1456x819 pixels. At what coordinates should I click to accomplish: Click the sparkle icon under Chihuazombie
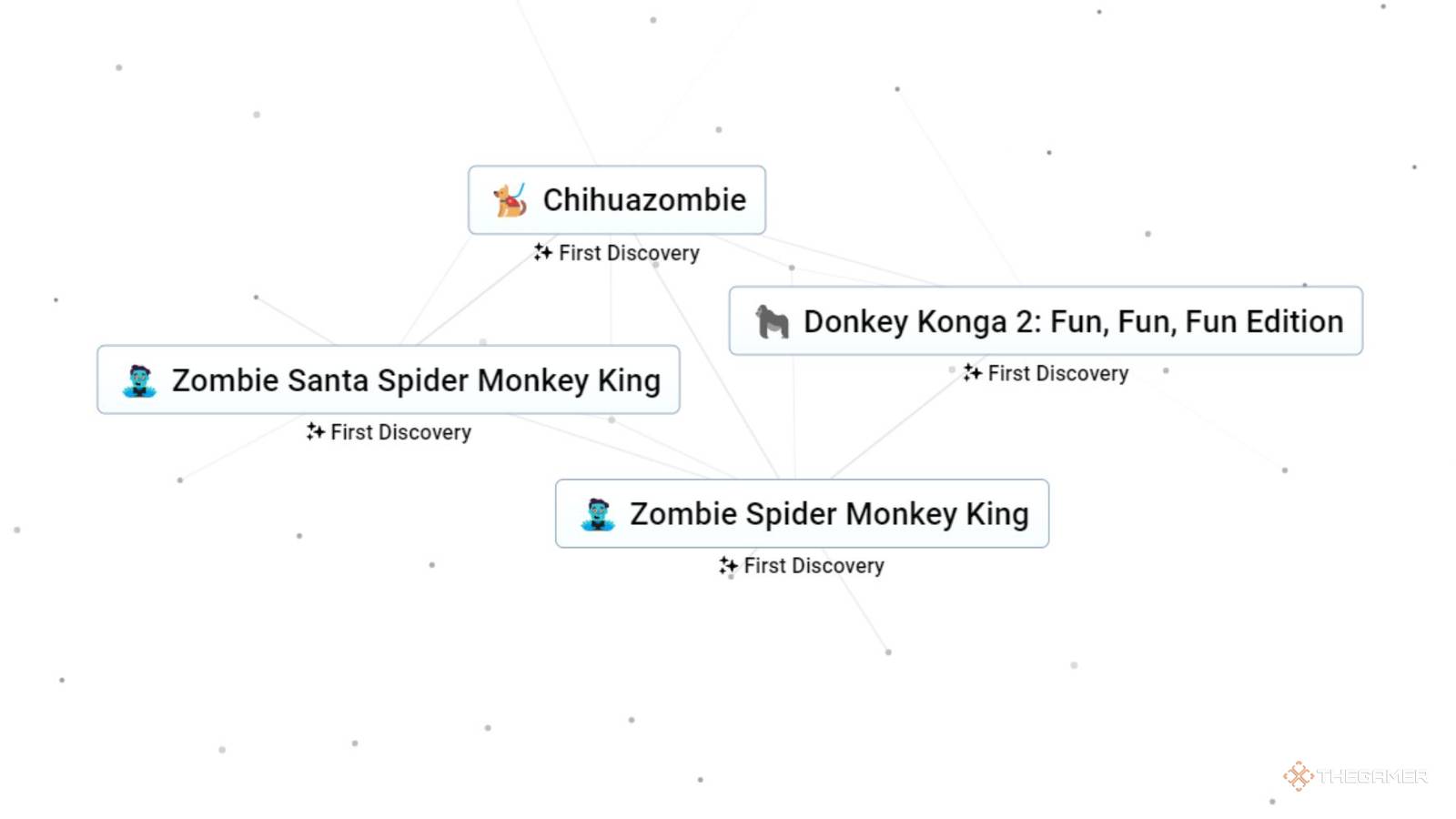(542, 252)
